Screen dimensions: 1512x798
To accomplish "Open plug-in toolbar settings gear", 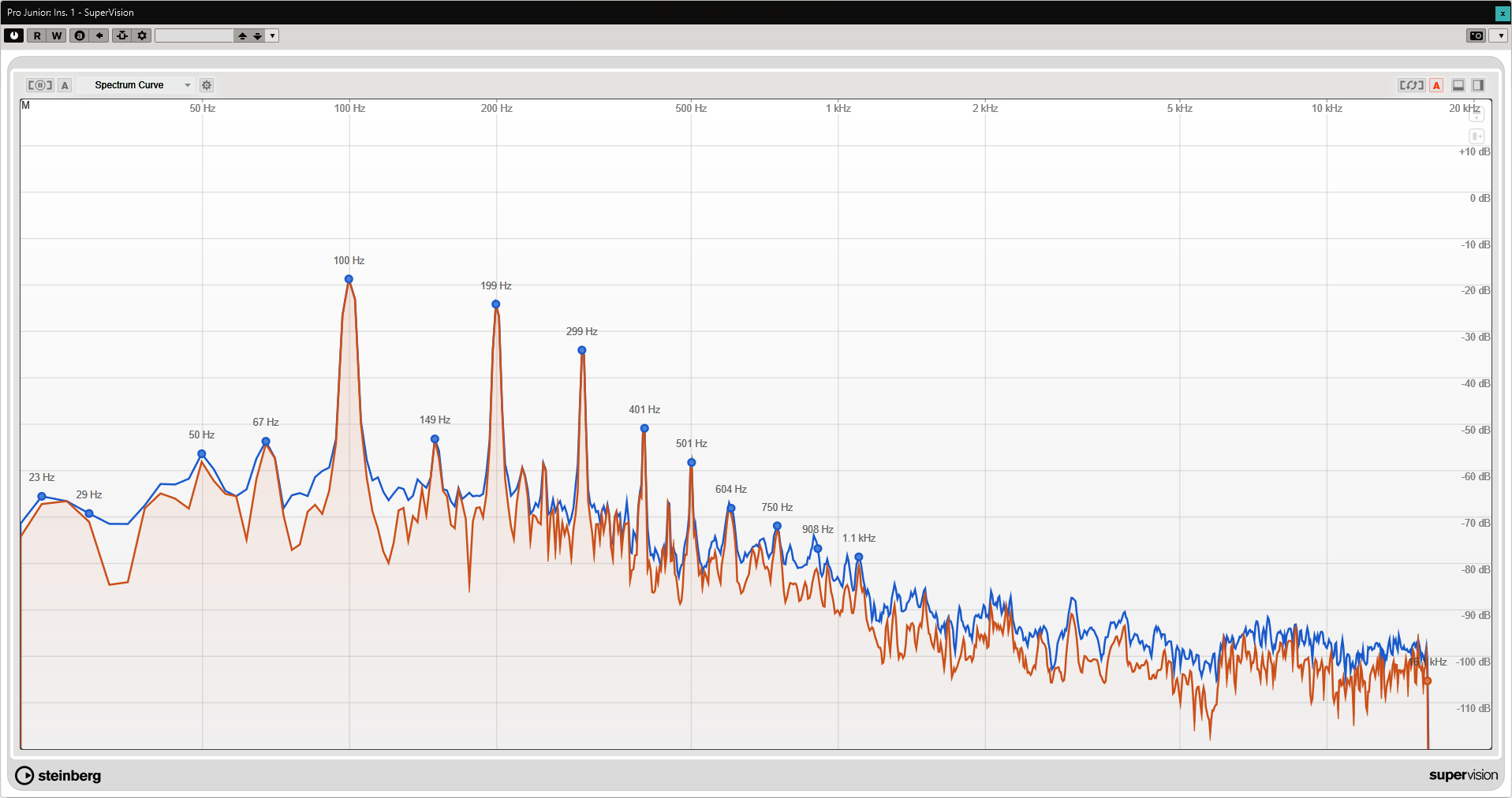I will [142, 35].
